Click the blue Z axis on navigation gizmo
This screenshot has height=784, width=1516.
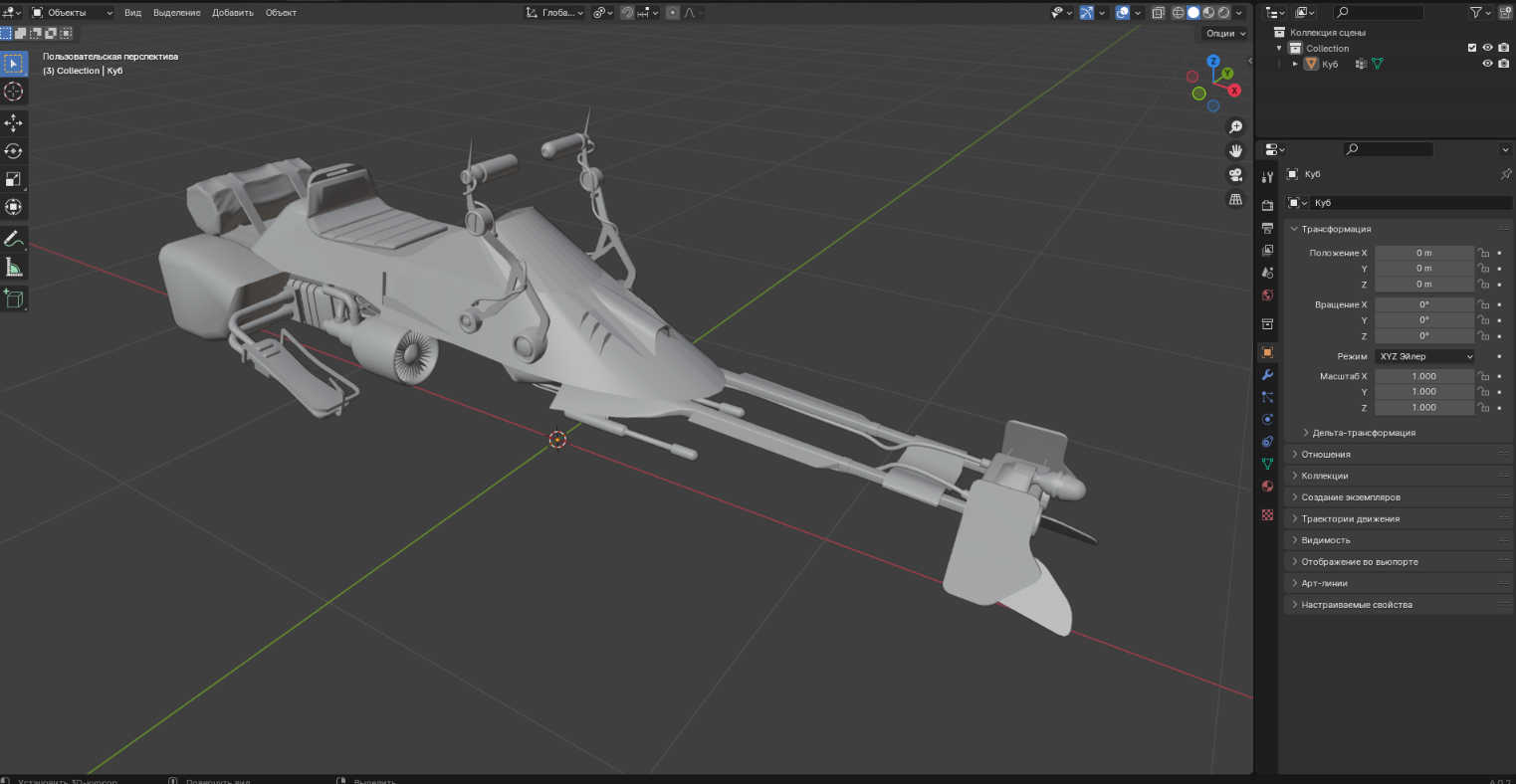pos(1213,62)
